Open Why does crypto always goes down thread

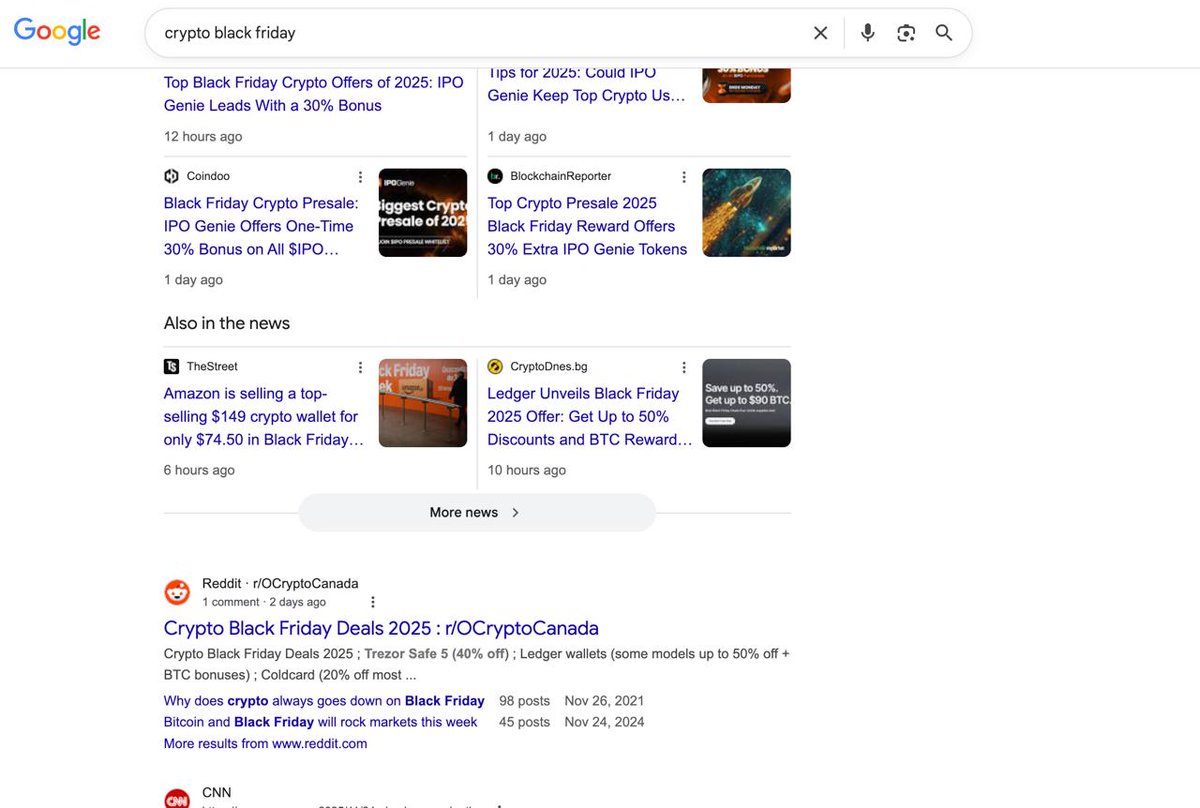(324, 701)
